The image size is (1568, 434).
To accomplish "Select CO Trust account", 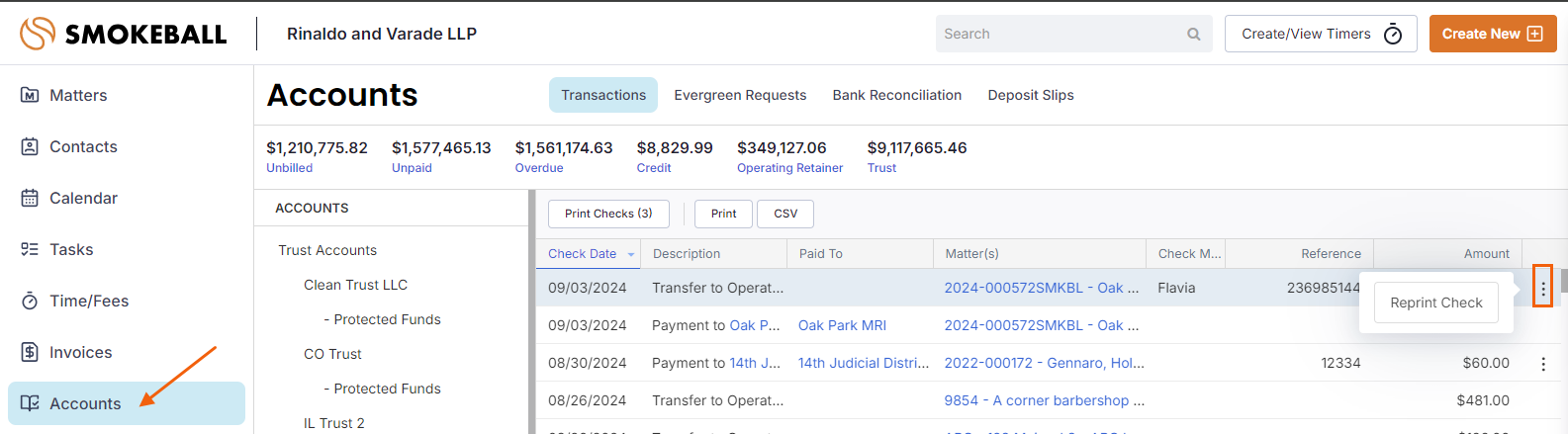I will point(332,354).
